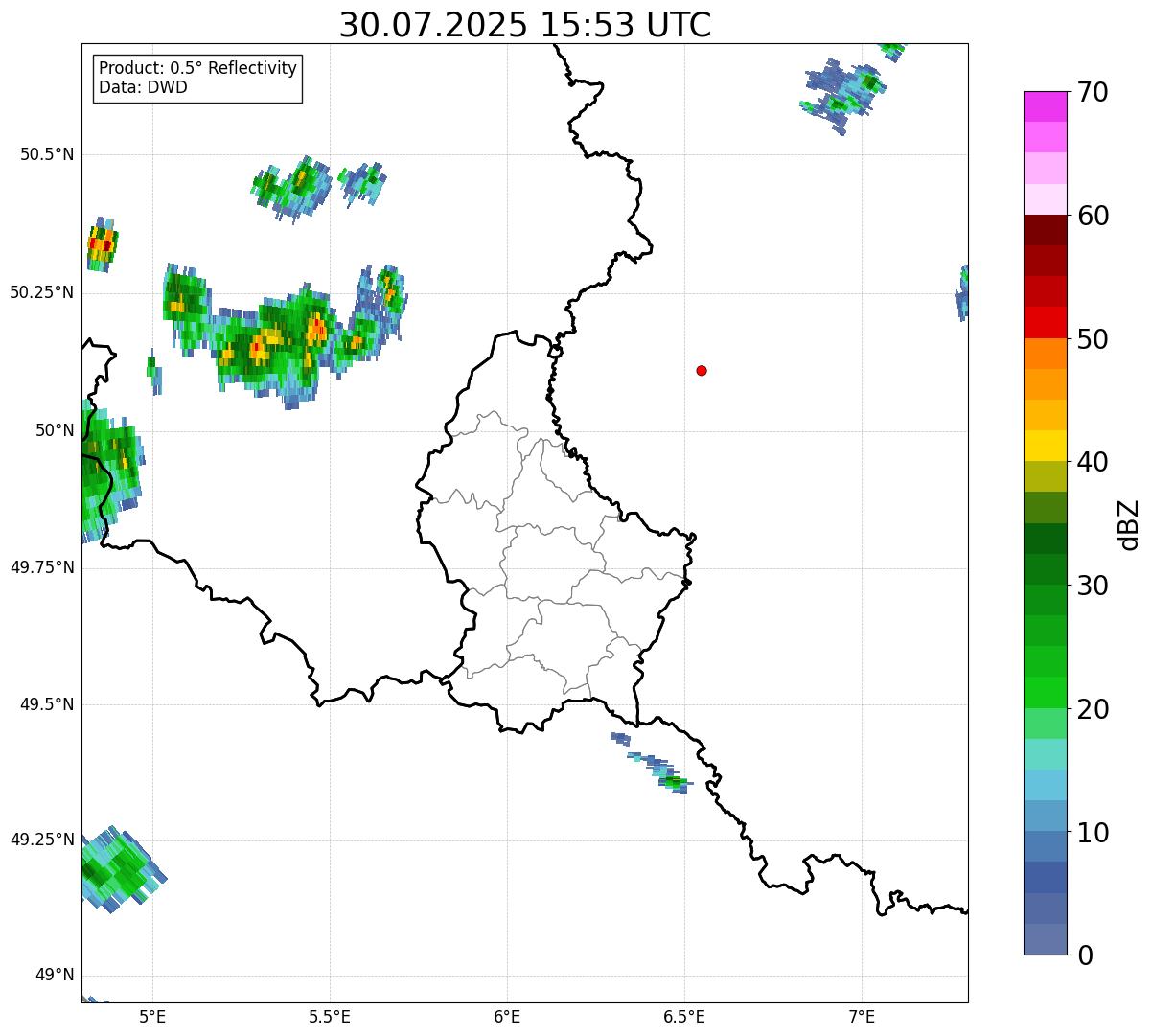Click the 5°E longitude label
This screenshot has width=1152, height=1036.
(x=152, y=1016)
